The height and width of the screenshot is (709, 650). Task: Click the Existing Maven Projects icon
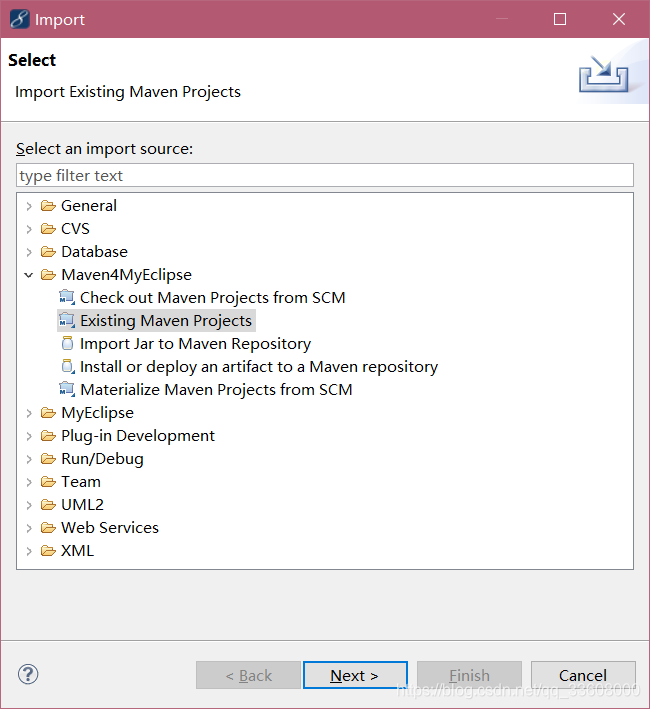click(x=67, y=321)
